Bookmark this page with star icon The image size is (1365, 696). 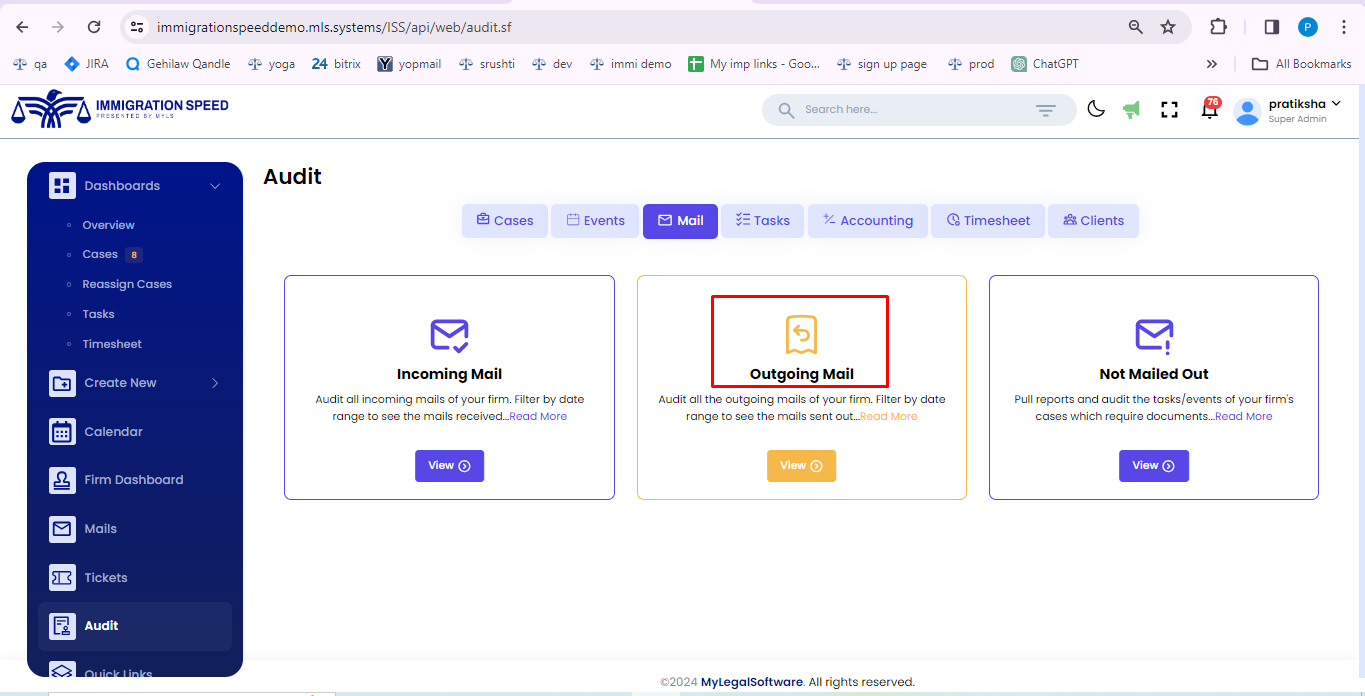click(1168, 27)
